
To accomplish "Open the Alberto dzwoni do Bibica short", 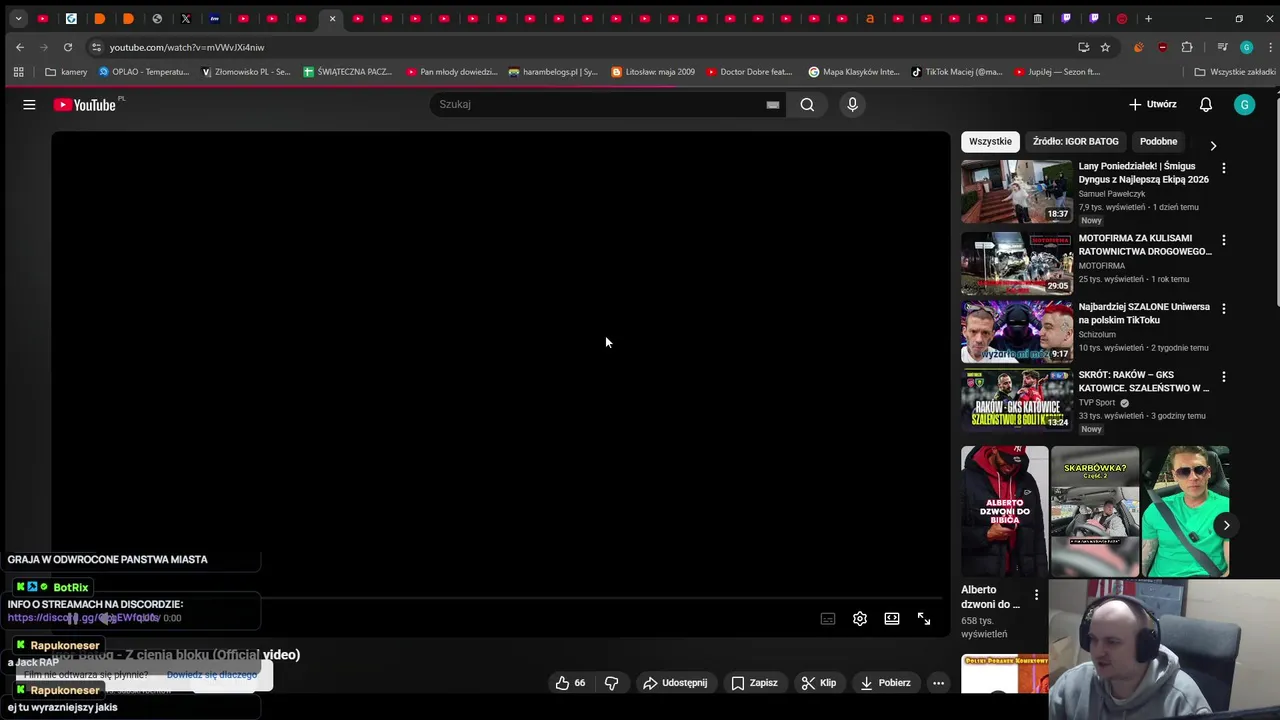I will pos(1004,511).
